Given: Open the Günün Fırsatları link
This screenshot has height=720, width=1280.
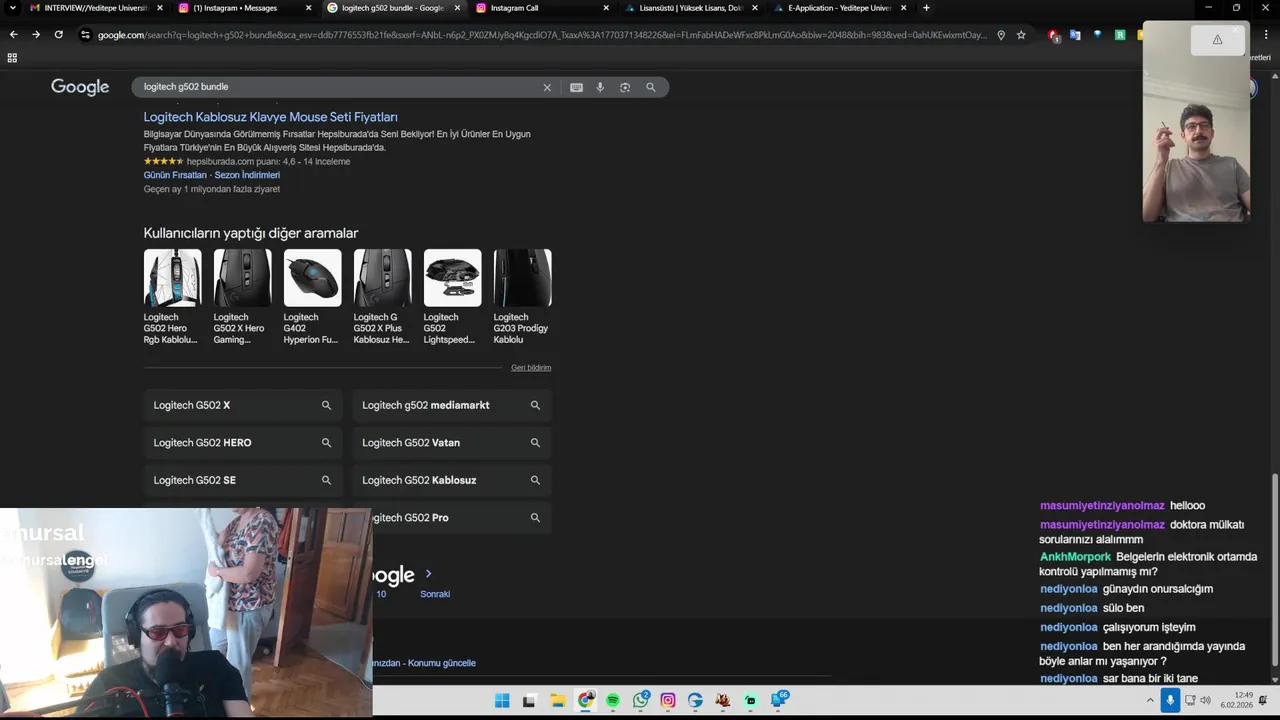Looking at the screenshot, I should (175, 175).
